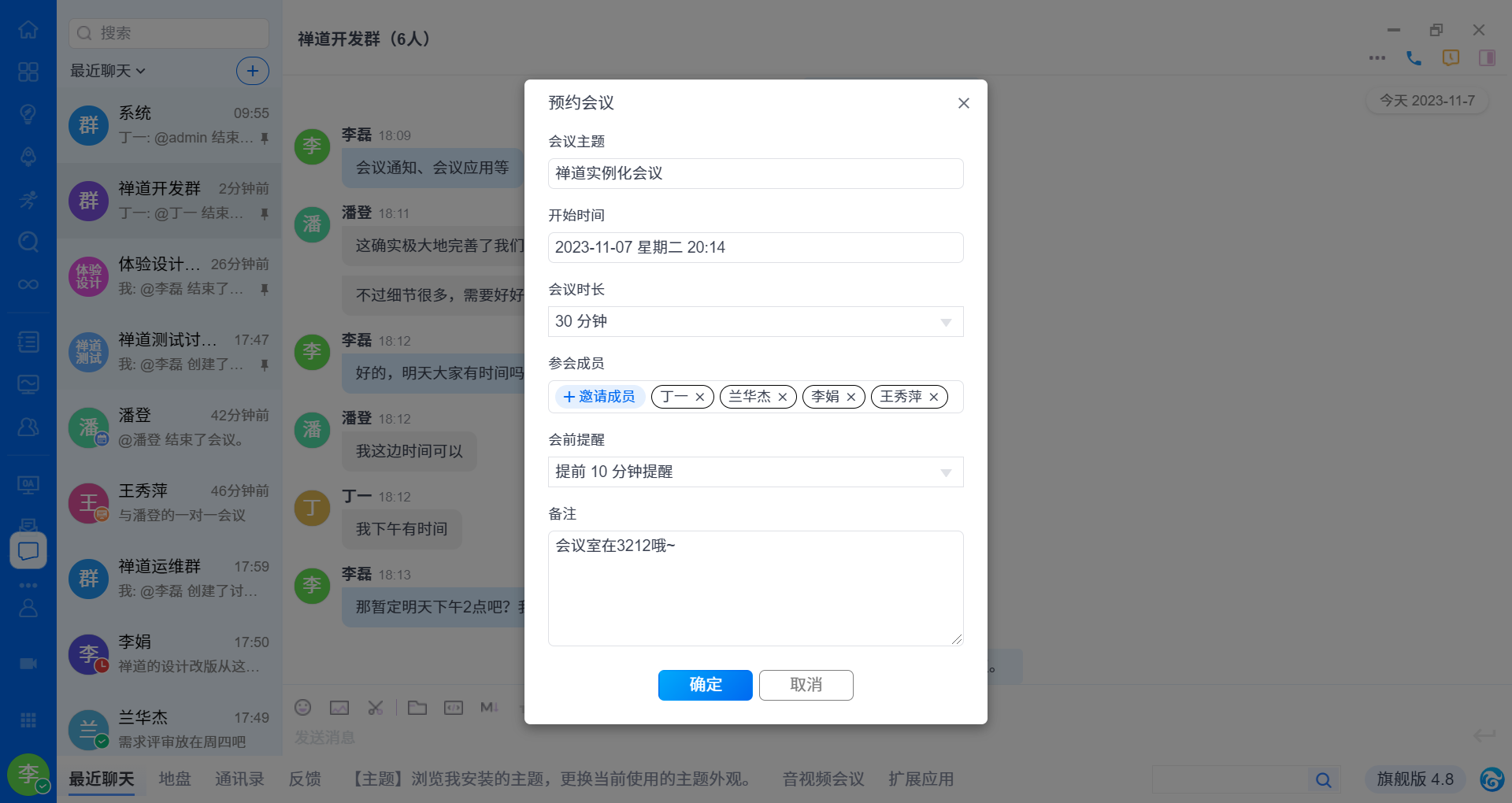Click the 备注 notes text area
The width and height of the screenshot is (1512, 803).
point(756,588)
